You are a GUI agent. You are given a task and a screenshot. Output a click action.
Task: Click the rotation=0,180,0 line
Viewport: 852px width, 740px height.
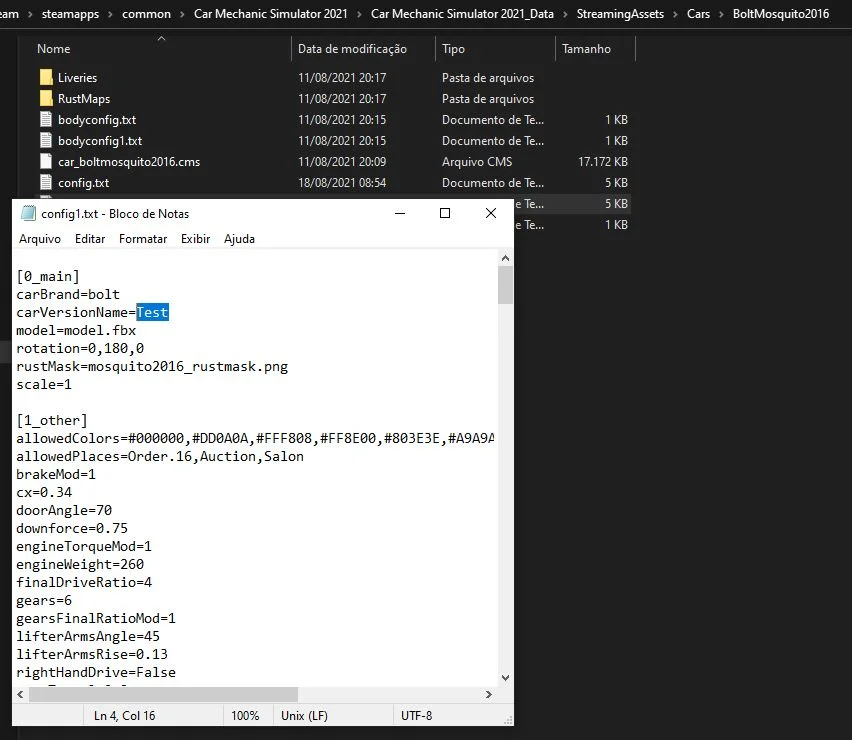pyautogui.click(x=80, y=348)
